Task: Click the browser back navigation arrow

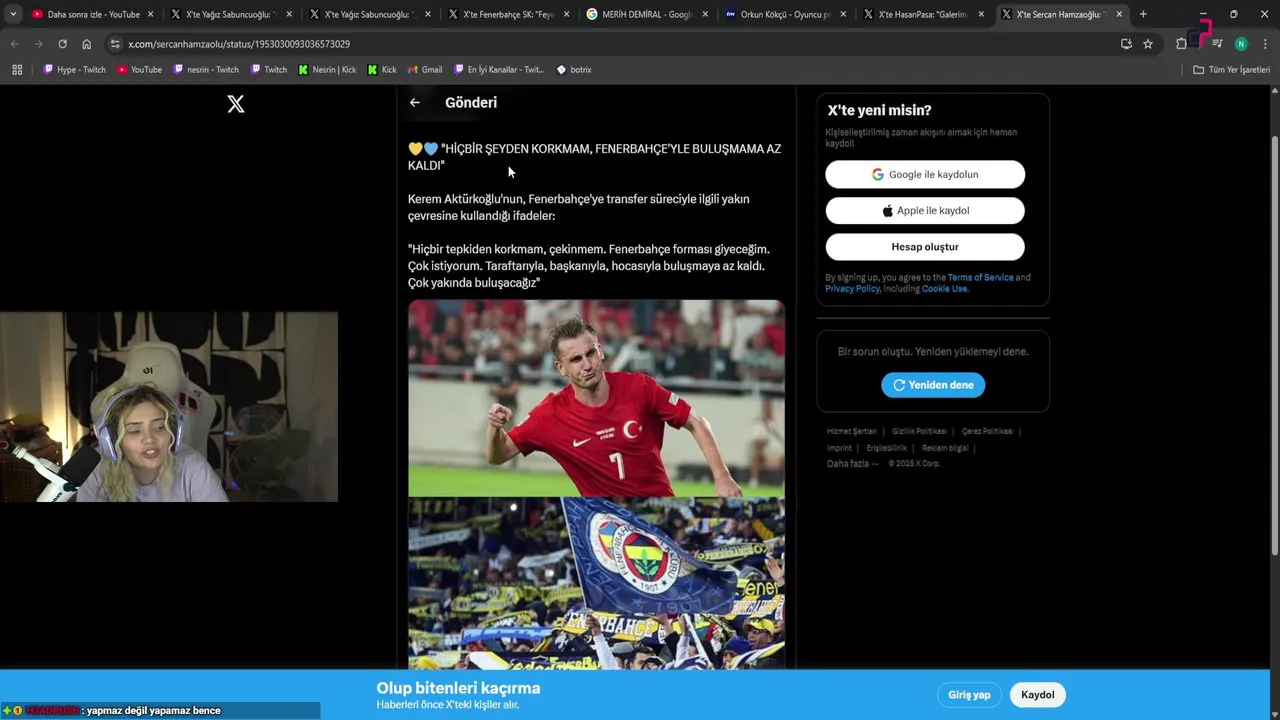Action: pyautogui.click(x=15, y=44)
